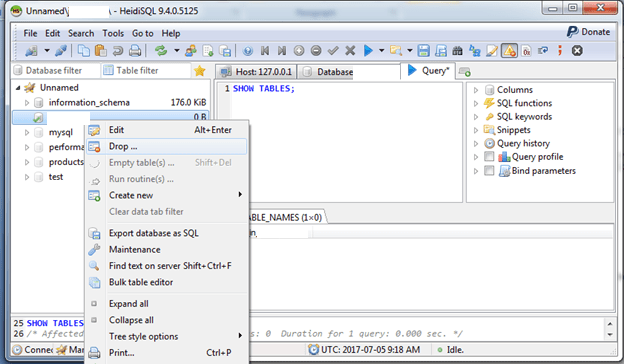
Task: Click the Save query floppy disk icon
Action: pos(423,51)
